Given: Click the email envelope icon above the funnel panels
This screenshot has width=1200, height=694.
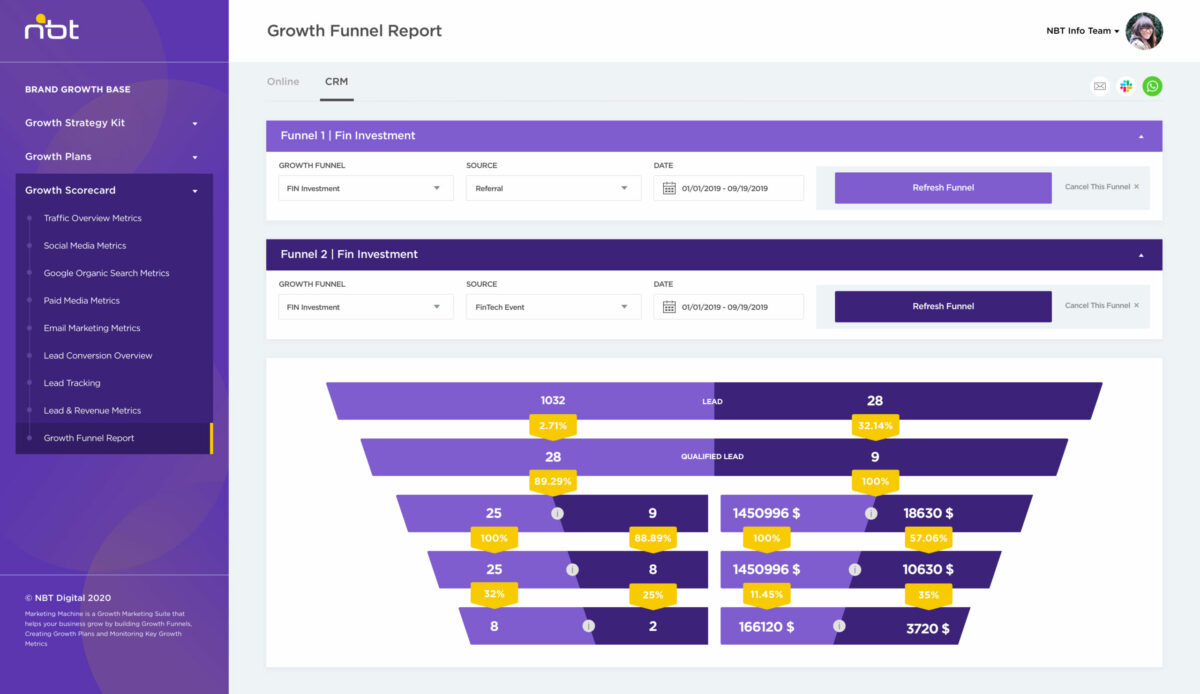Looking at the screenshot, I should point(1099,86).
